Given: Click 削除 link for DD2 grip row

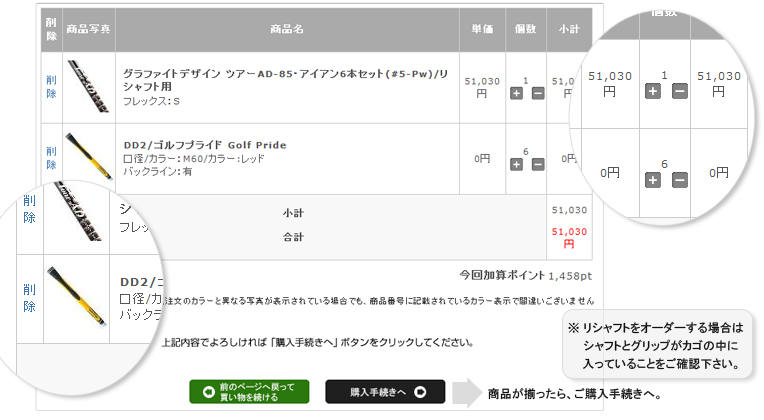Looking at the screenshot, I should point(51,157).
